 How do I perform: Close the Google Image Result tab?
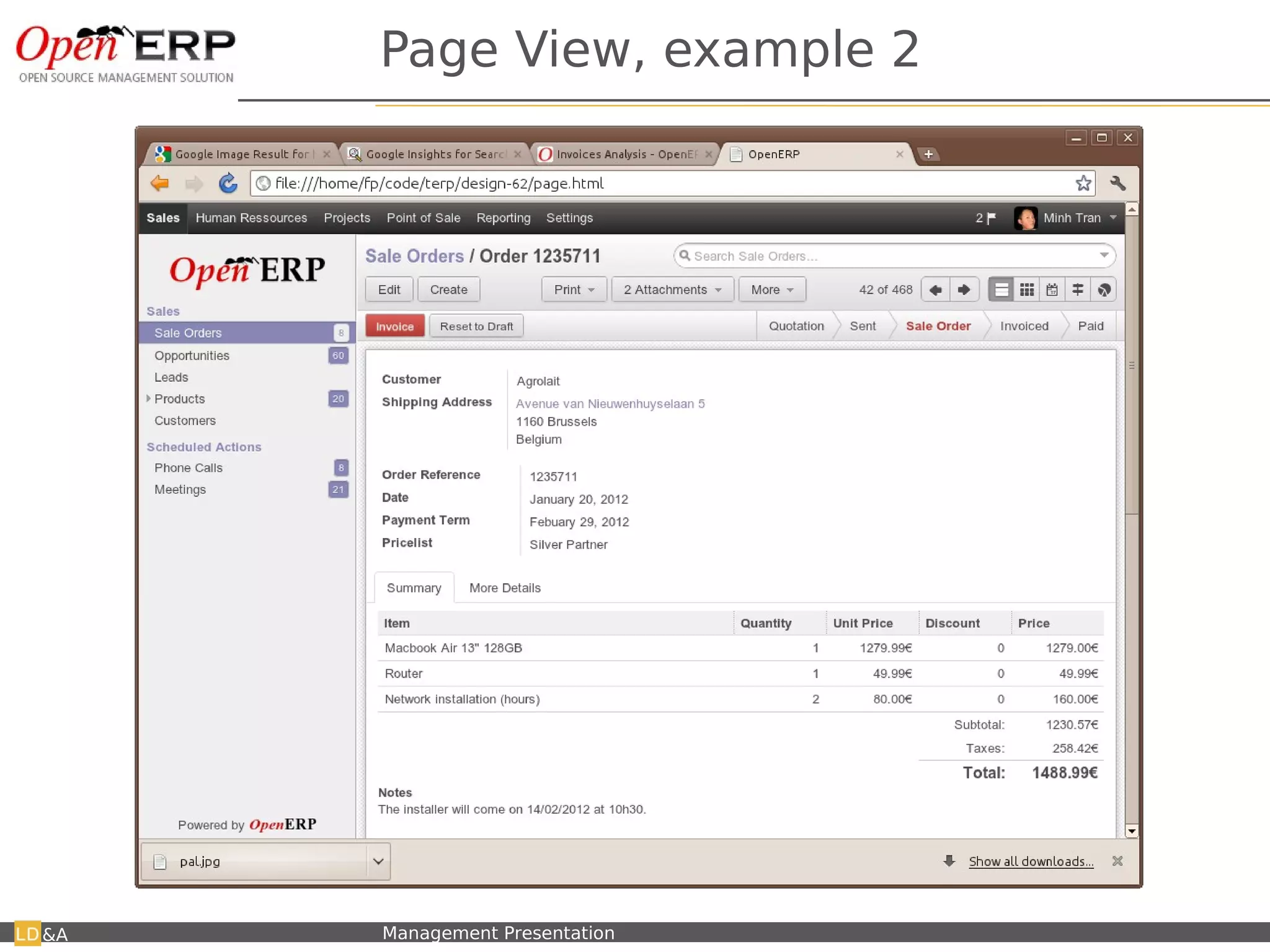(x=327, y=154)
